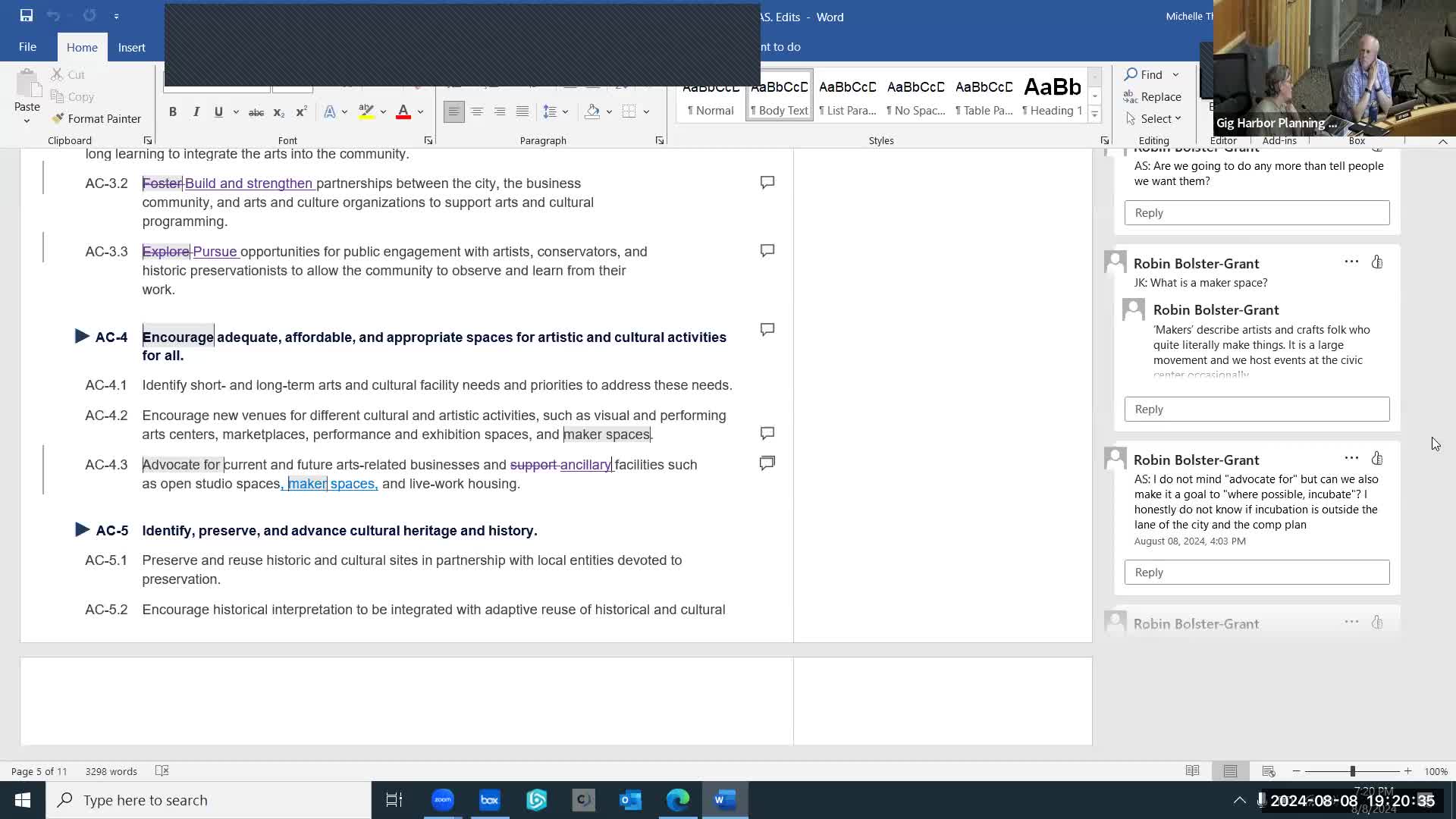Image resolution: width=1456 pixels, height=819 pixels.
Task: Toggle Underline formatting
Action: pyautogui.click(x=218, y=111)
